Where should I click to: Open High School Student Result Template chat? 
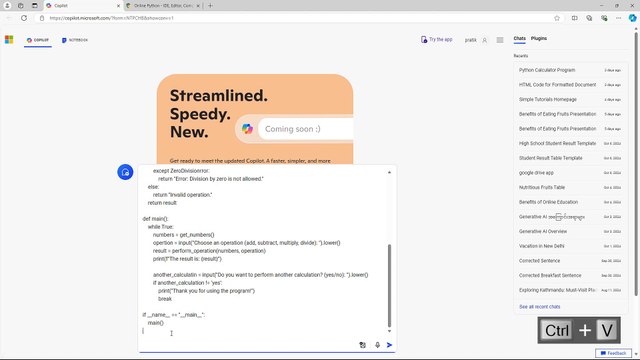(x=570, y=144)
